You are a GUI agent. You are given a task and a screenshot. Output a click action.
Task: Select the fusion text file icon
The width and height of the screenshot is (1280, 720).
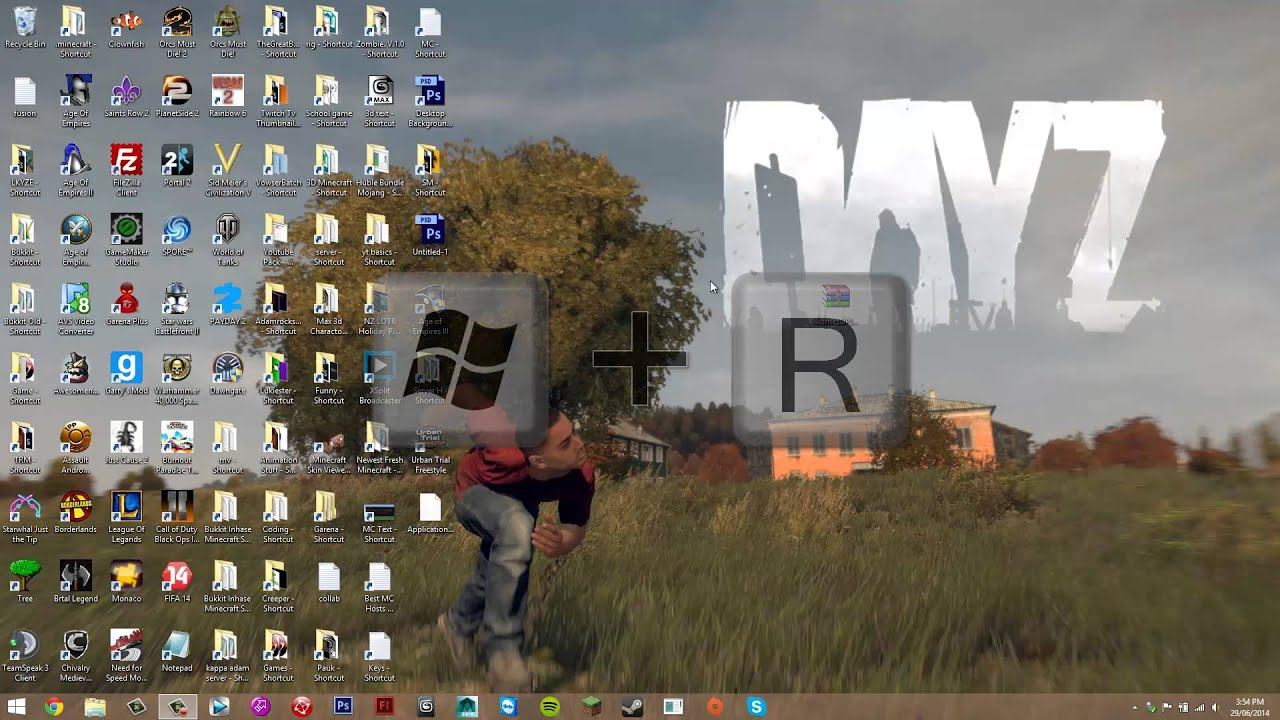tap(25, 96)
